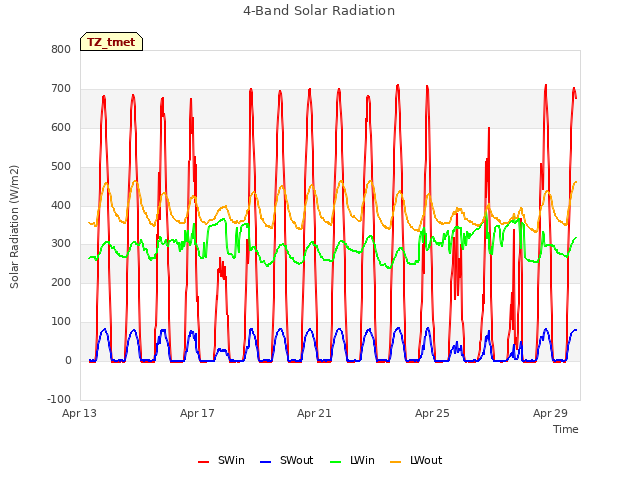
Task: Click the Apr 21 x-axis label
Action: pos(314,413)
